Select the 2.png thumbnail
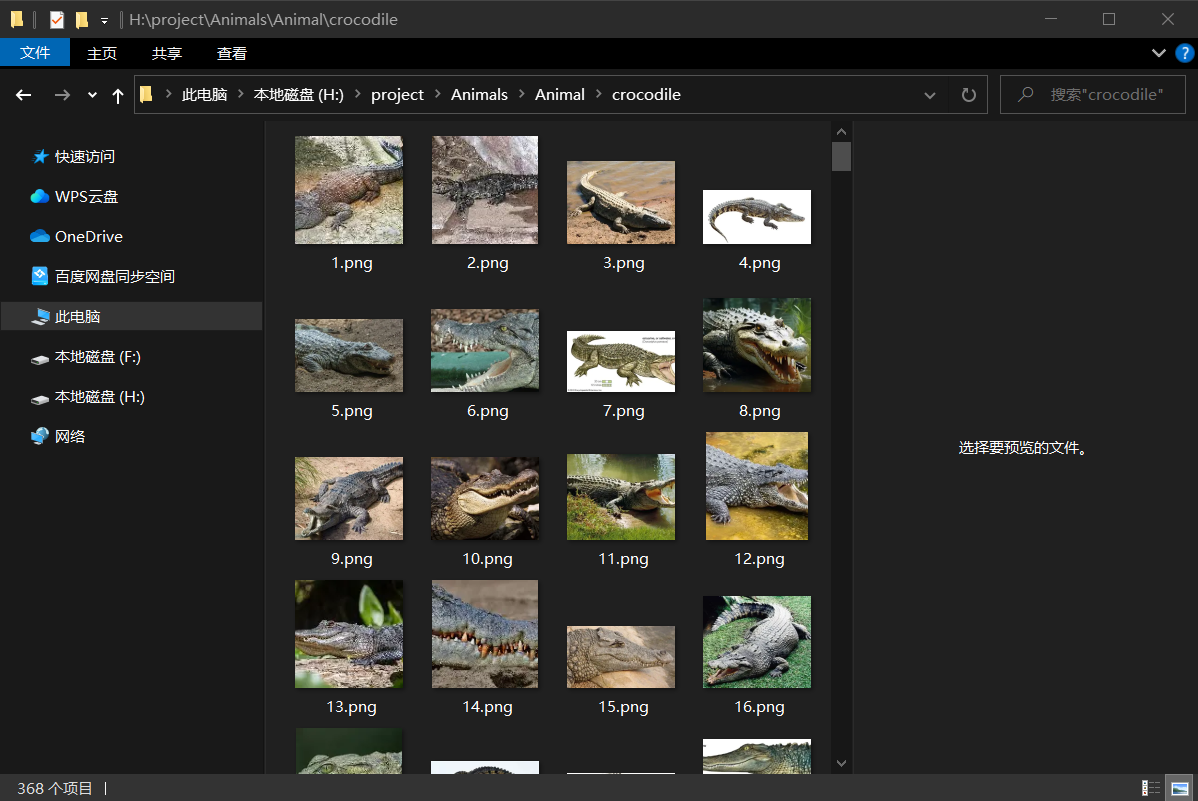The width and height of the screenshot is (1198, 801). click(x=485, y=190)
